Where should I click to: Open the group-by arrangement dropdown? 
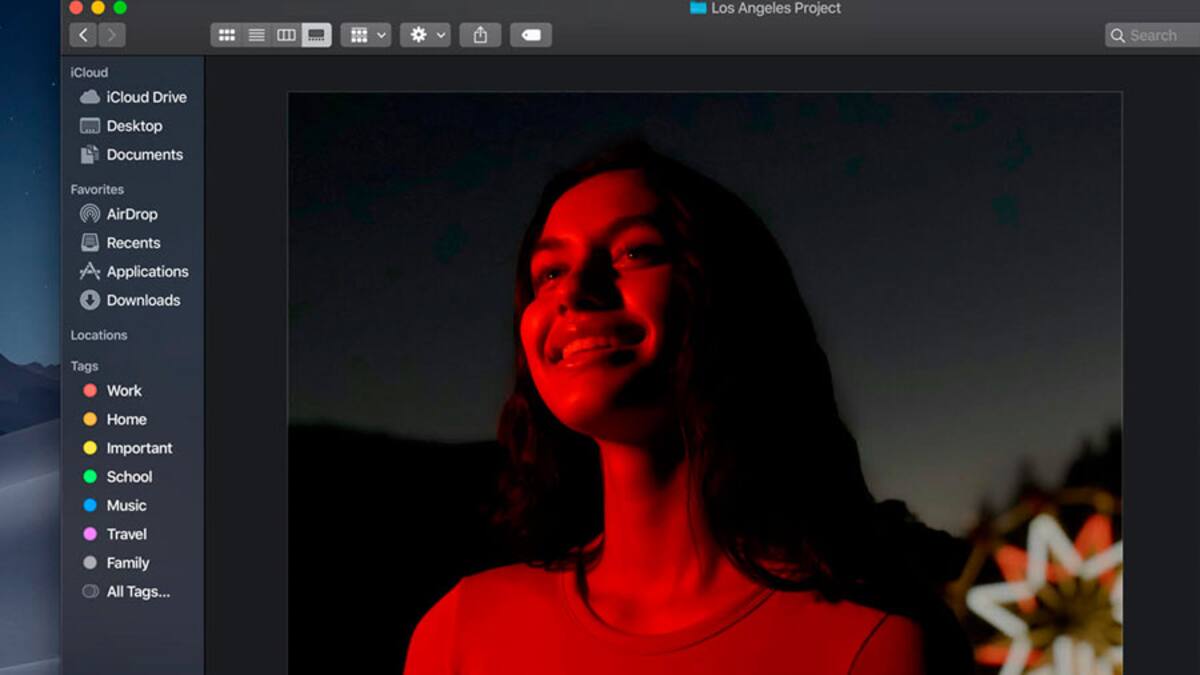tap(365, 35)
